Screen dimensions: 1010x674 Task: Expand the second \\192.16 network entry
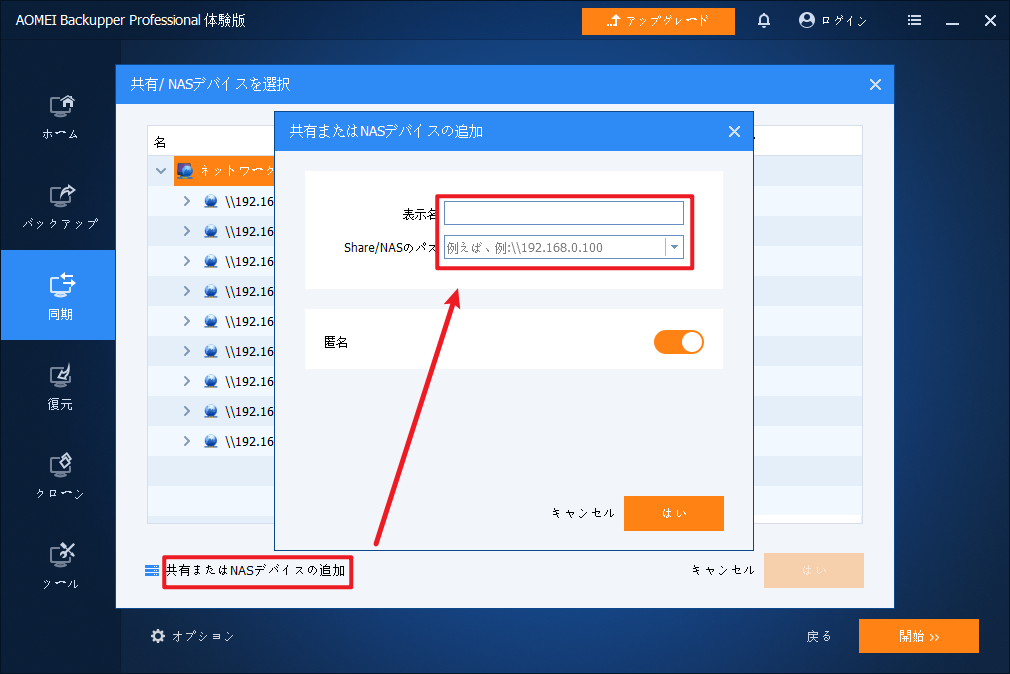[x=187, y=231]
